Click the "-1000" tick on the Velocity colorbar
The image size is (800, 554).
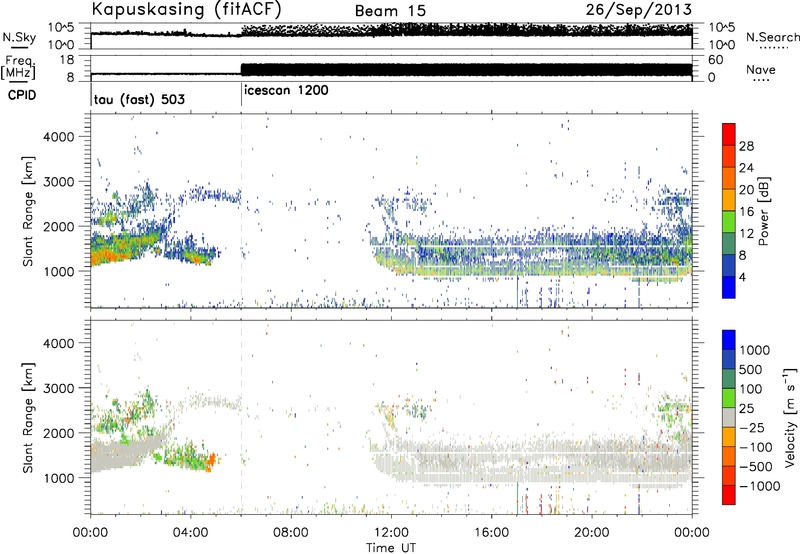point(759,486)
